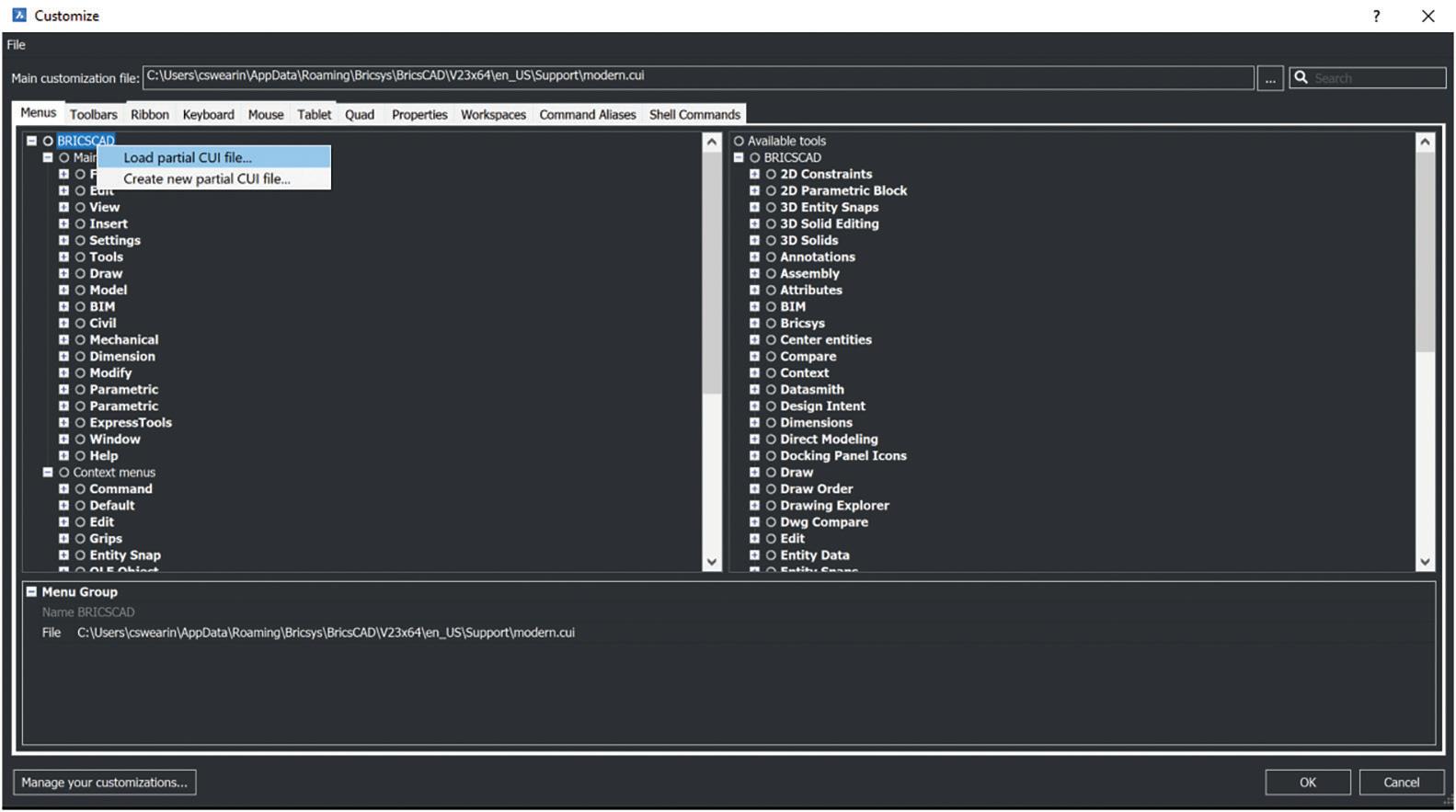Select the Model menu item in the tree

pos(108,290)
